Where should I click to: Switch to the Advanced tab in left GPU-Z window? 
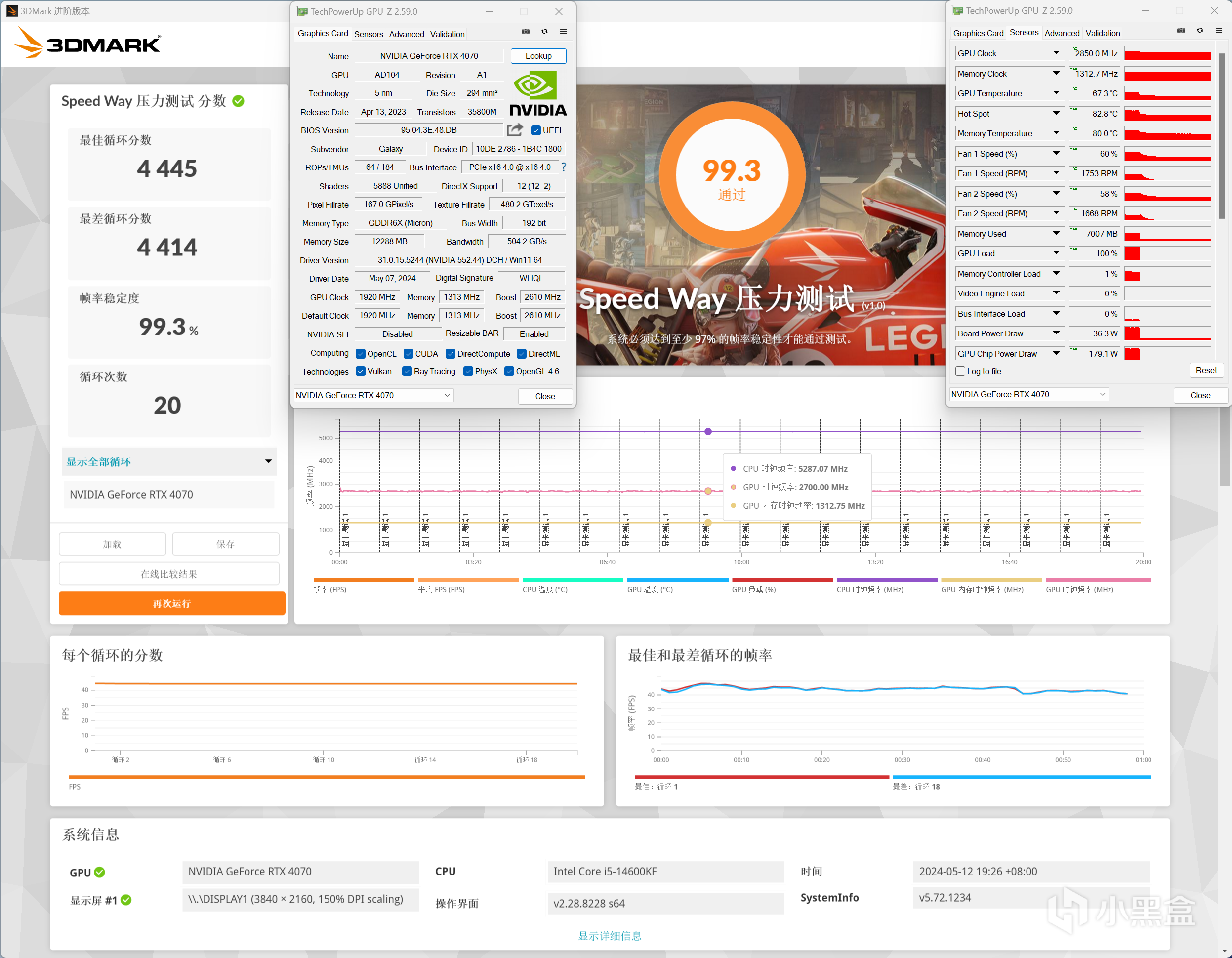point(406,34)
